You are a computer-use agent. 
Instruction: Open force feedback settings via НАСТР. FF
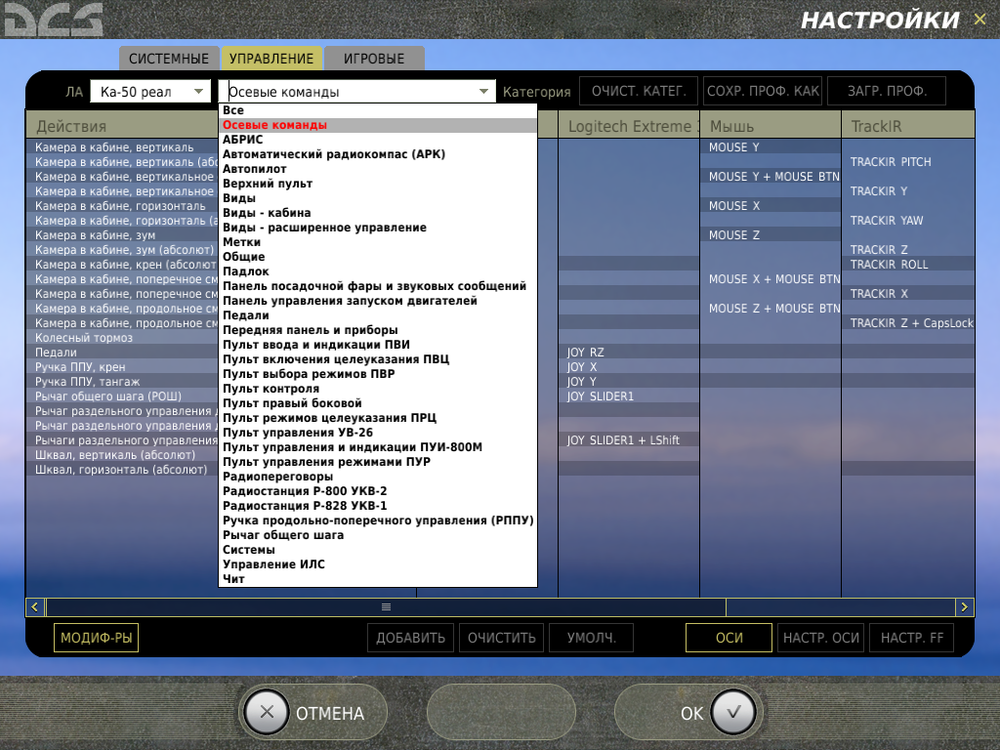tap(911, 637)
